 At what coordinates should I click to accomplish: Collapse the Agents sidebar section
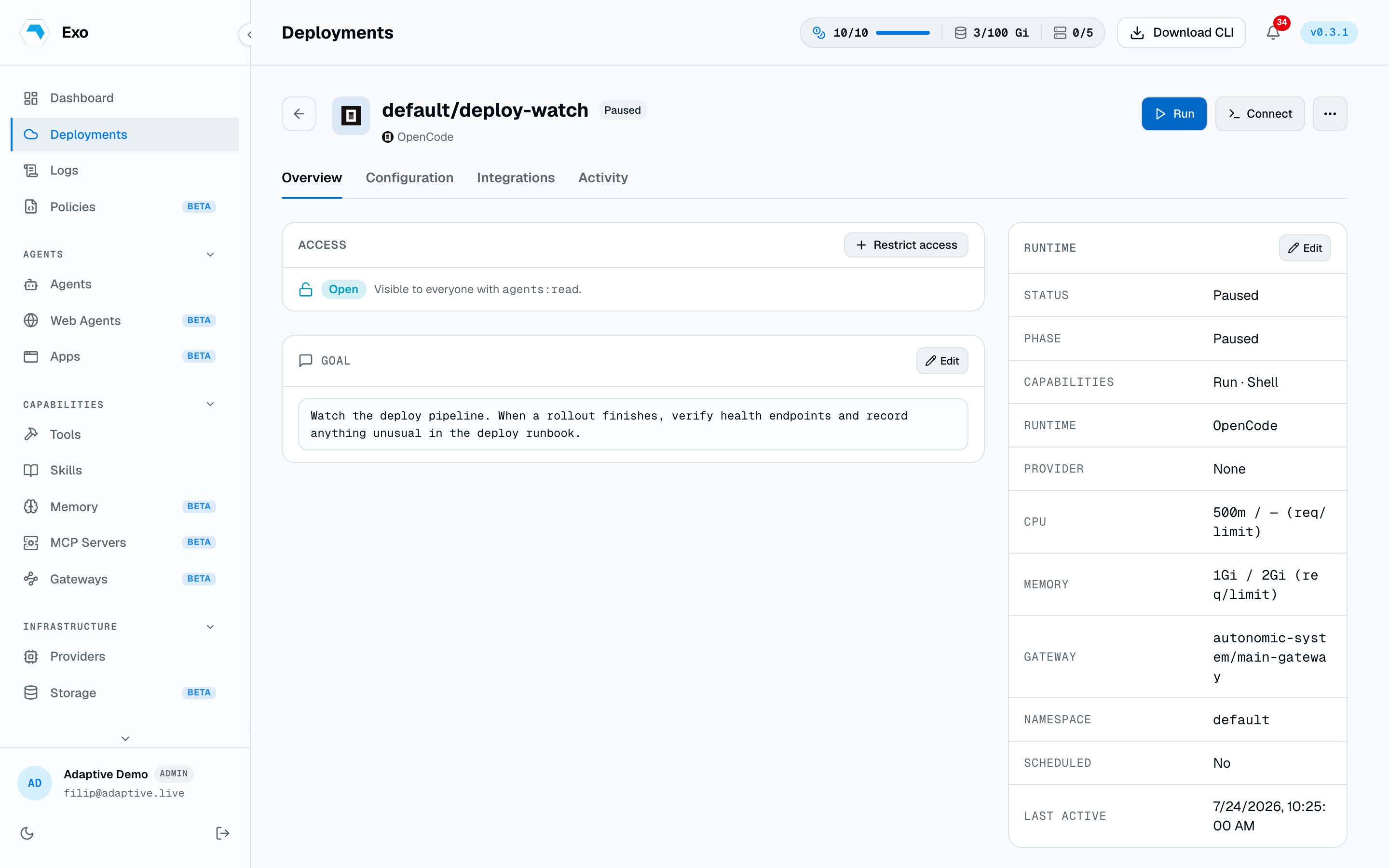click(x=210, y=254)
